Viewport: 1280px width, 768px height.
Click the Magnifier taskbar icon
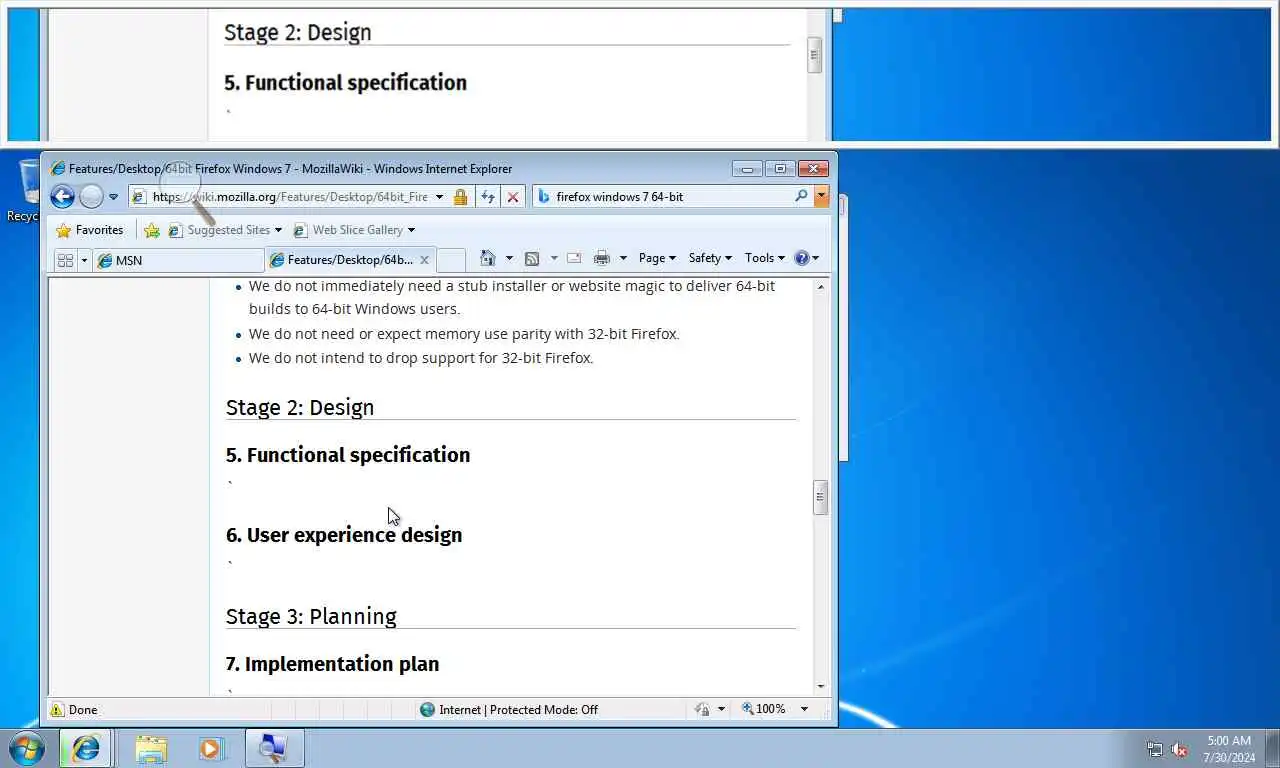click(274, 748)
